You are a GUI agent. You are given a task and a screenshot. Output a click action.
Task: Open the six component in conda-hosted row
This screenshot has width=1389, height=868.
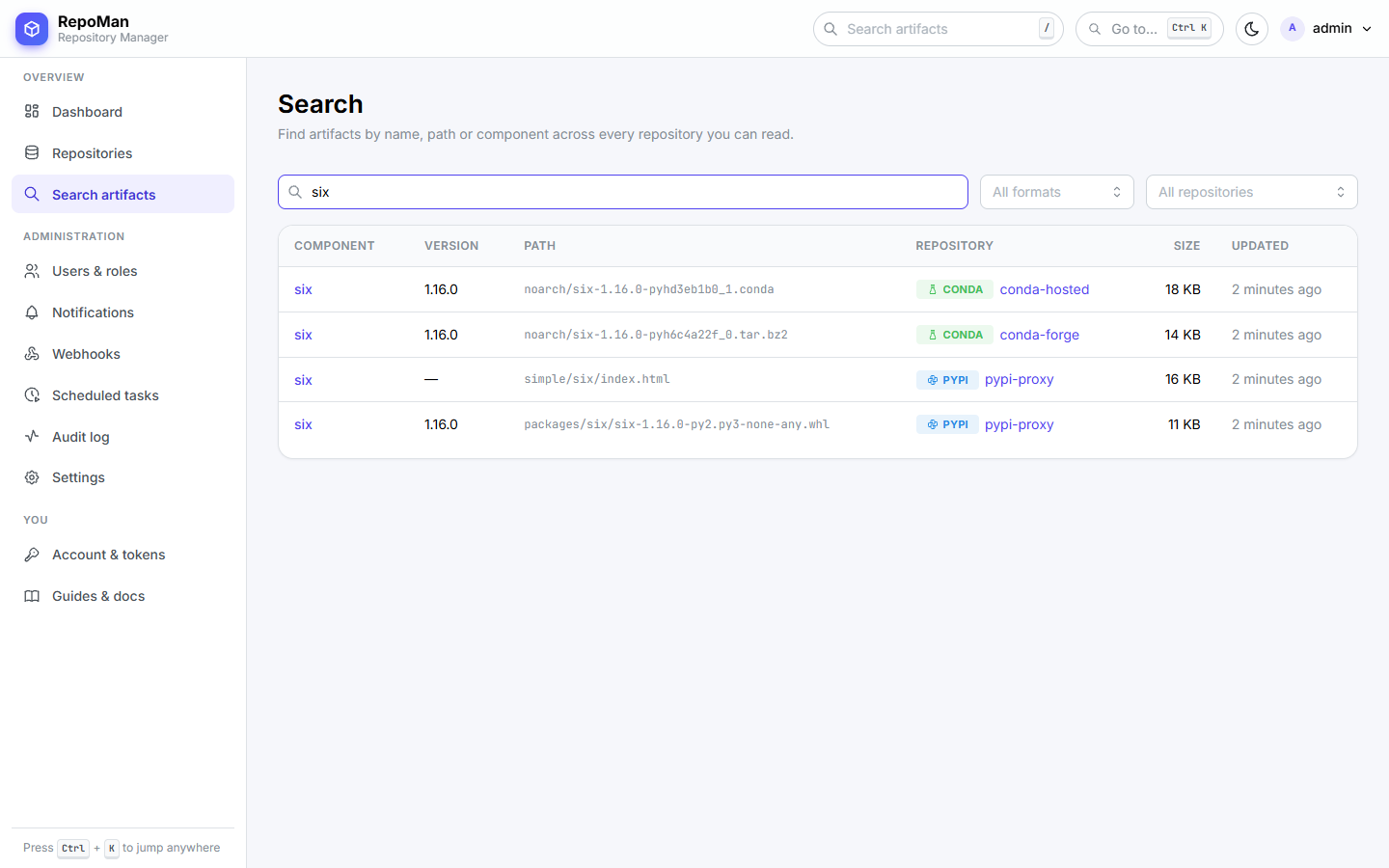pos(303,289)
